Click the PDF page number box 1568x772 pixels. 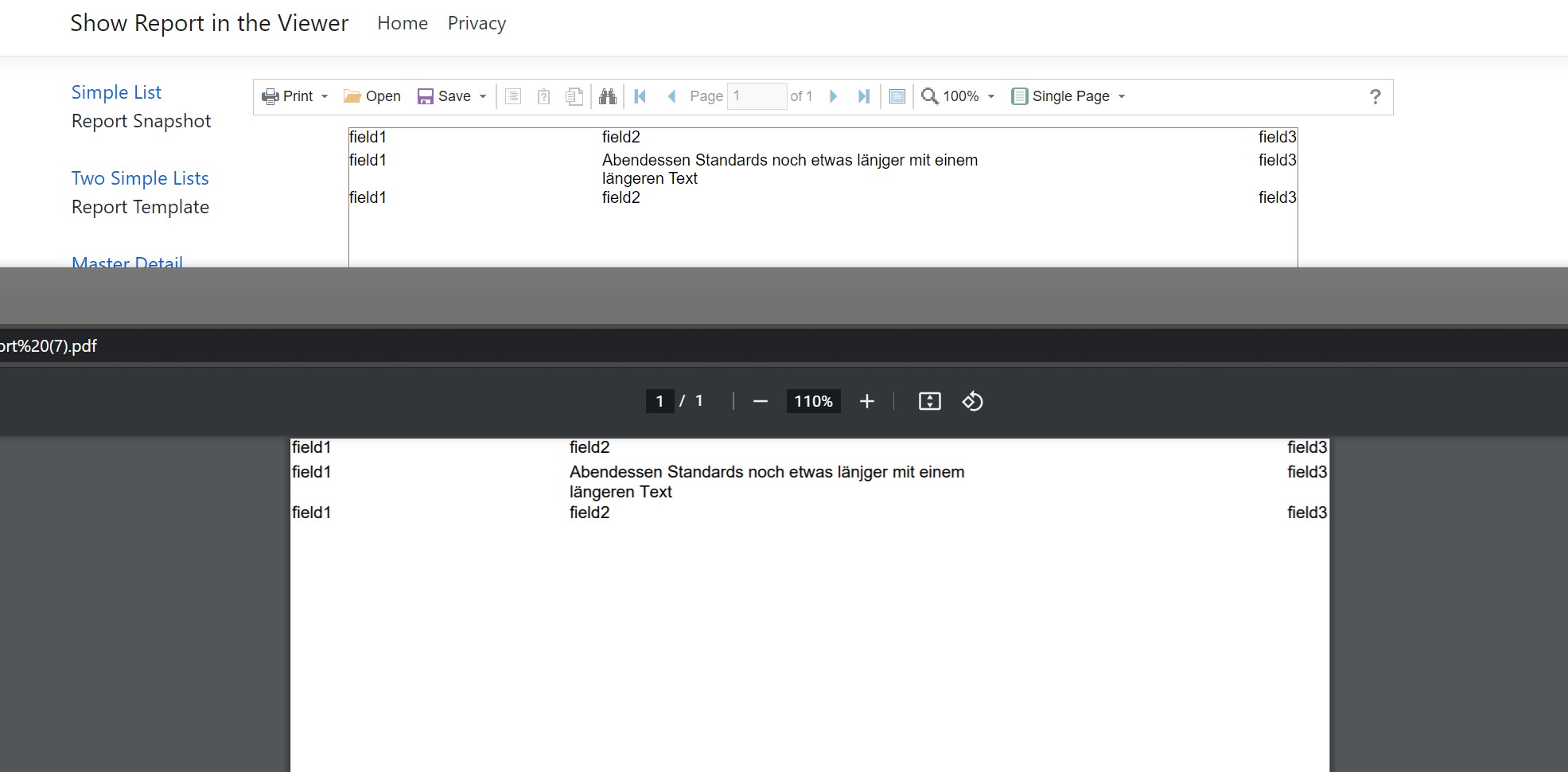click(x=659, y=401)
